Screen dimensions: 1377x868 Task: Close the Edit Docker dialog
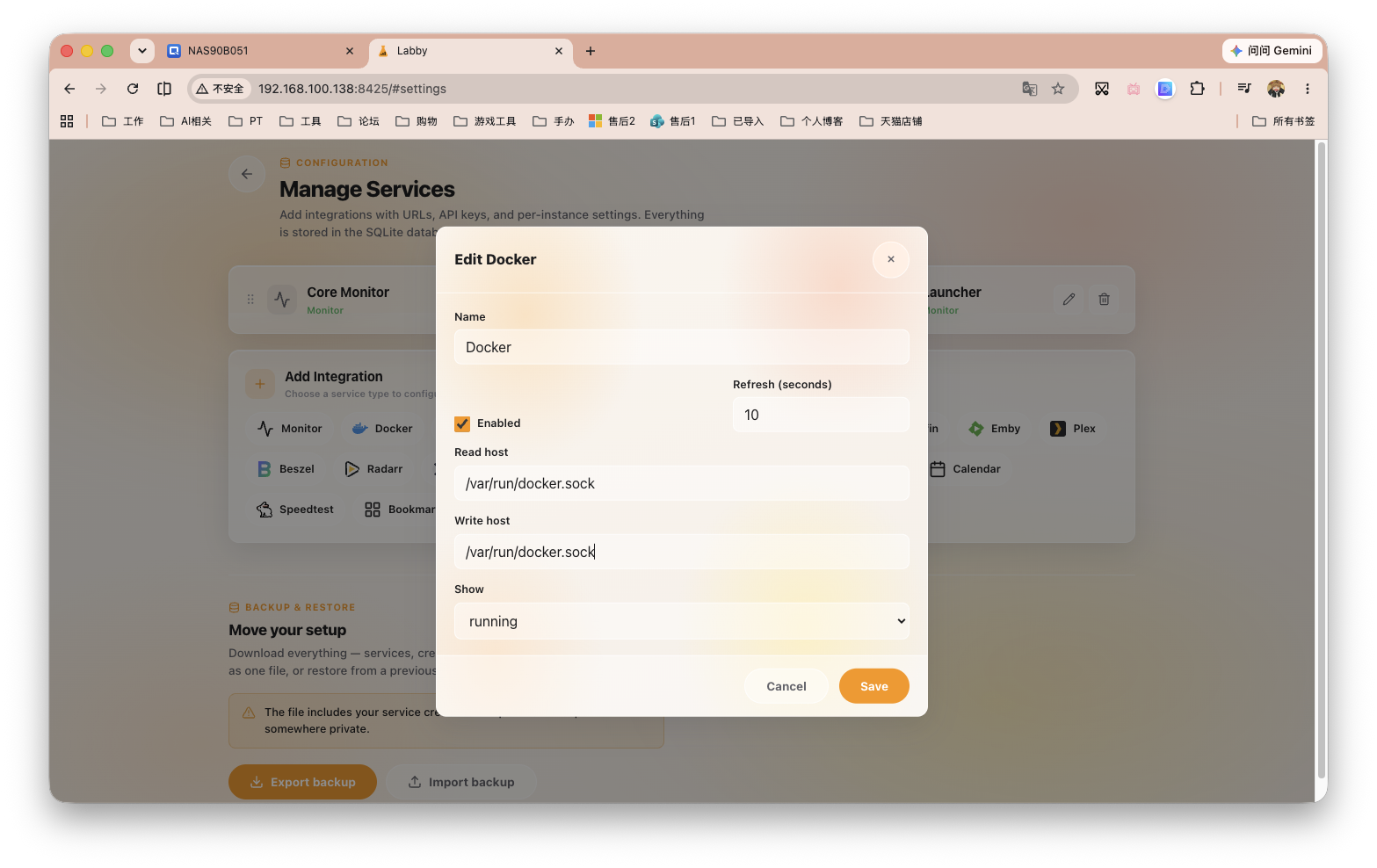point(891,259)
